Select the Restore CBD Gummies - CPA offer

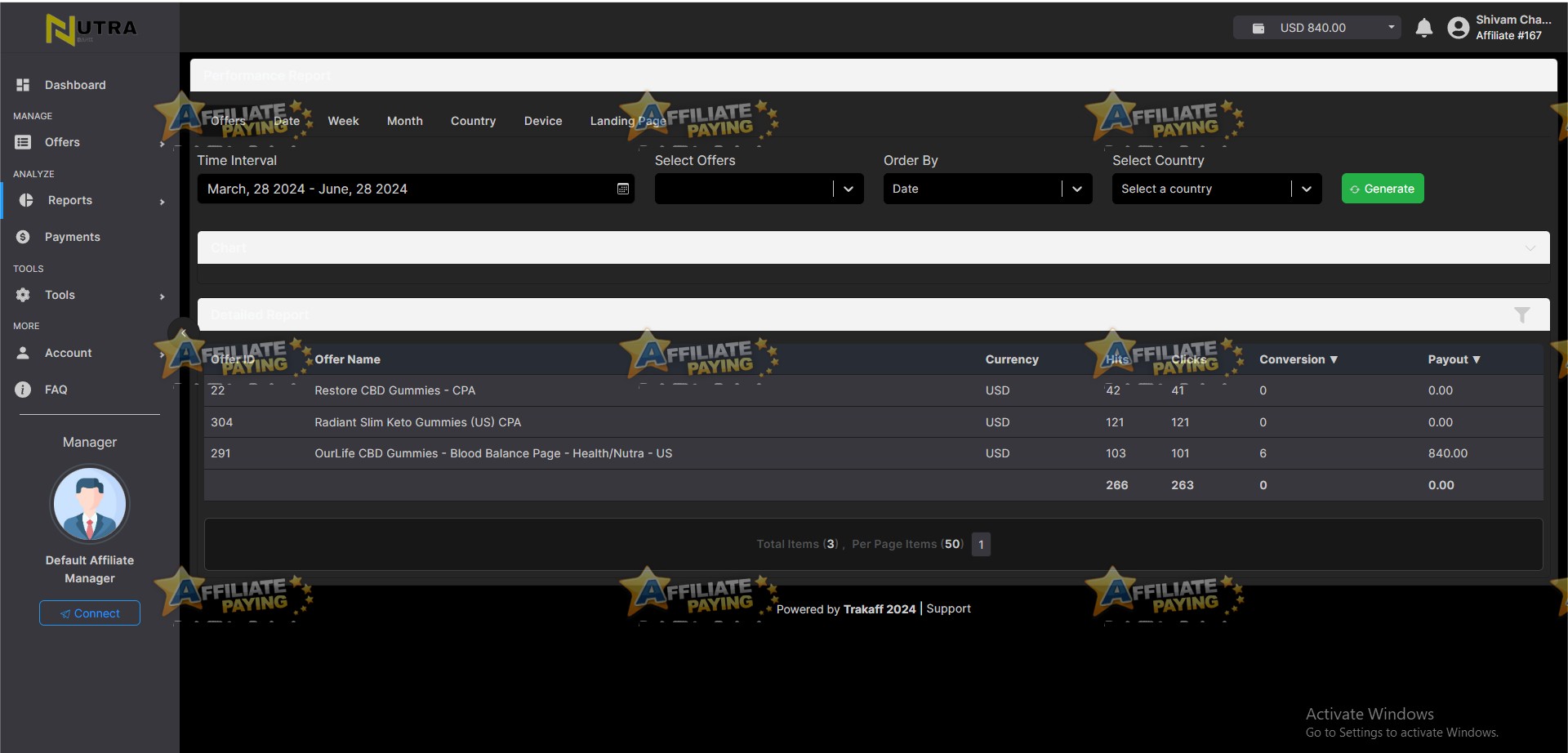[x=394, y=390]
